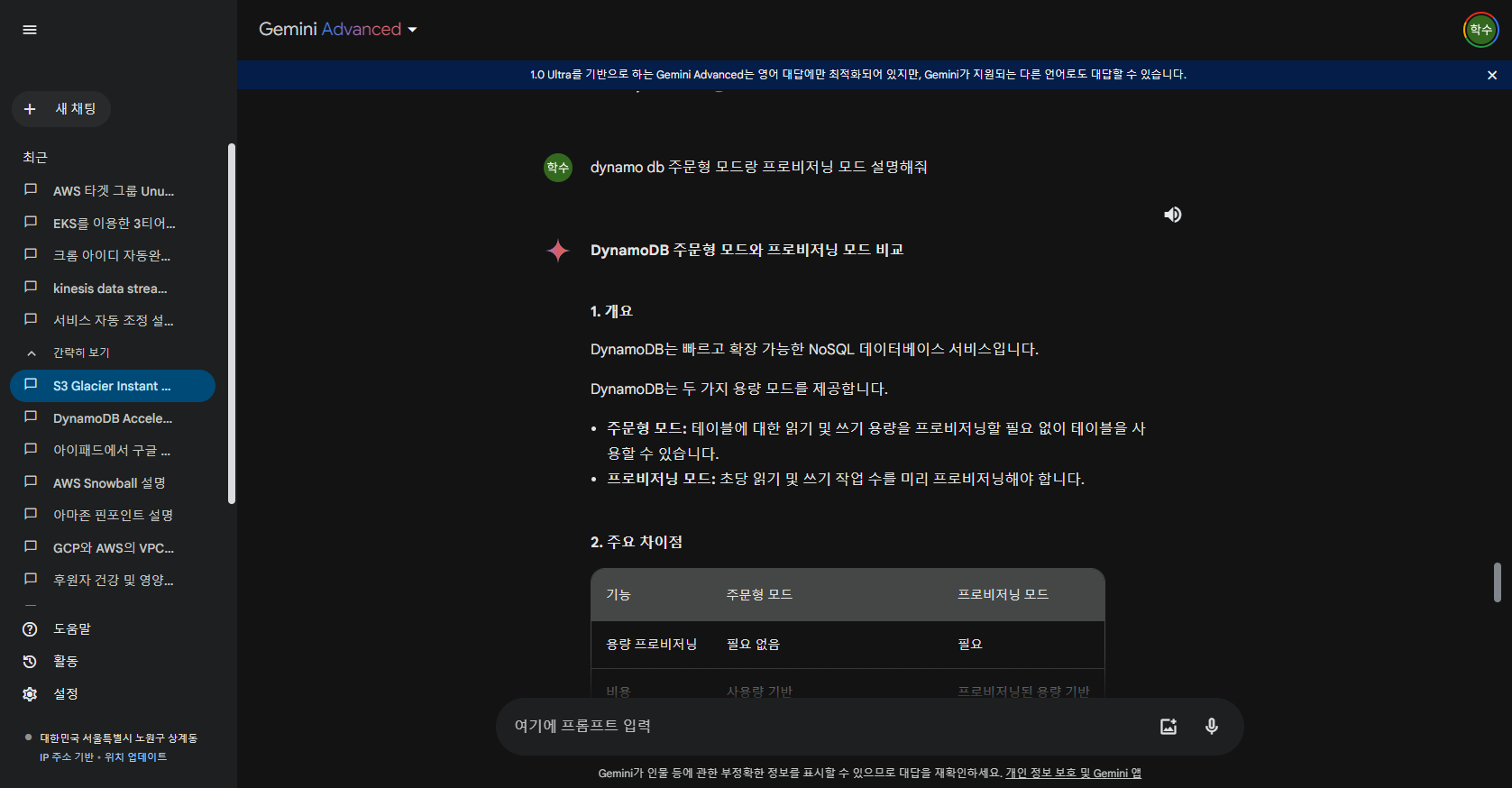Collapse the sidebar with the hamburger menu icon
Viewport: 1512px width, 788px height.
pyautogui.click(x=30, y=30)
